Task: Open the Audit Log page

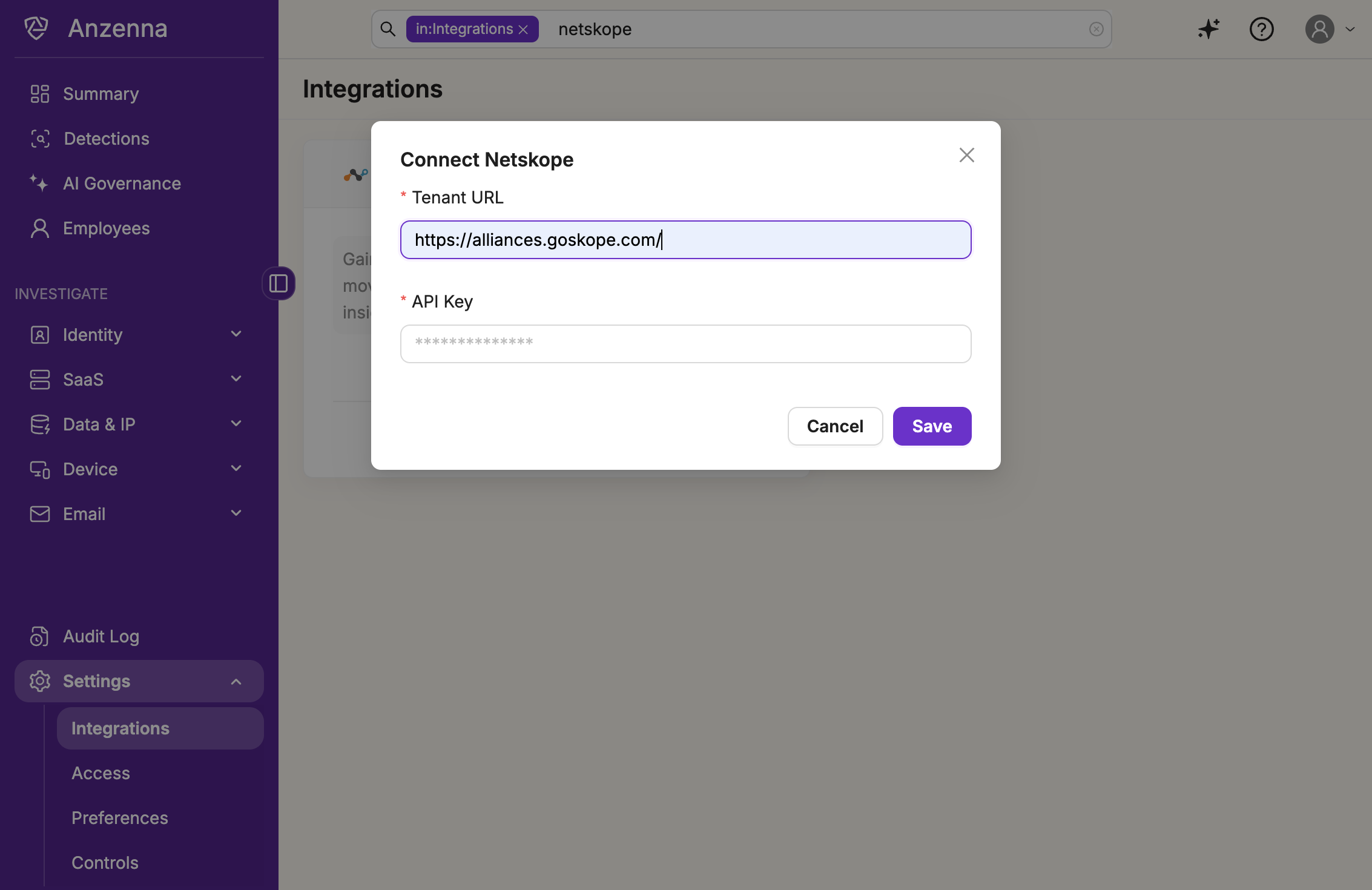Action: 101,636
